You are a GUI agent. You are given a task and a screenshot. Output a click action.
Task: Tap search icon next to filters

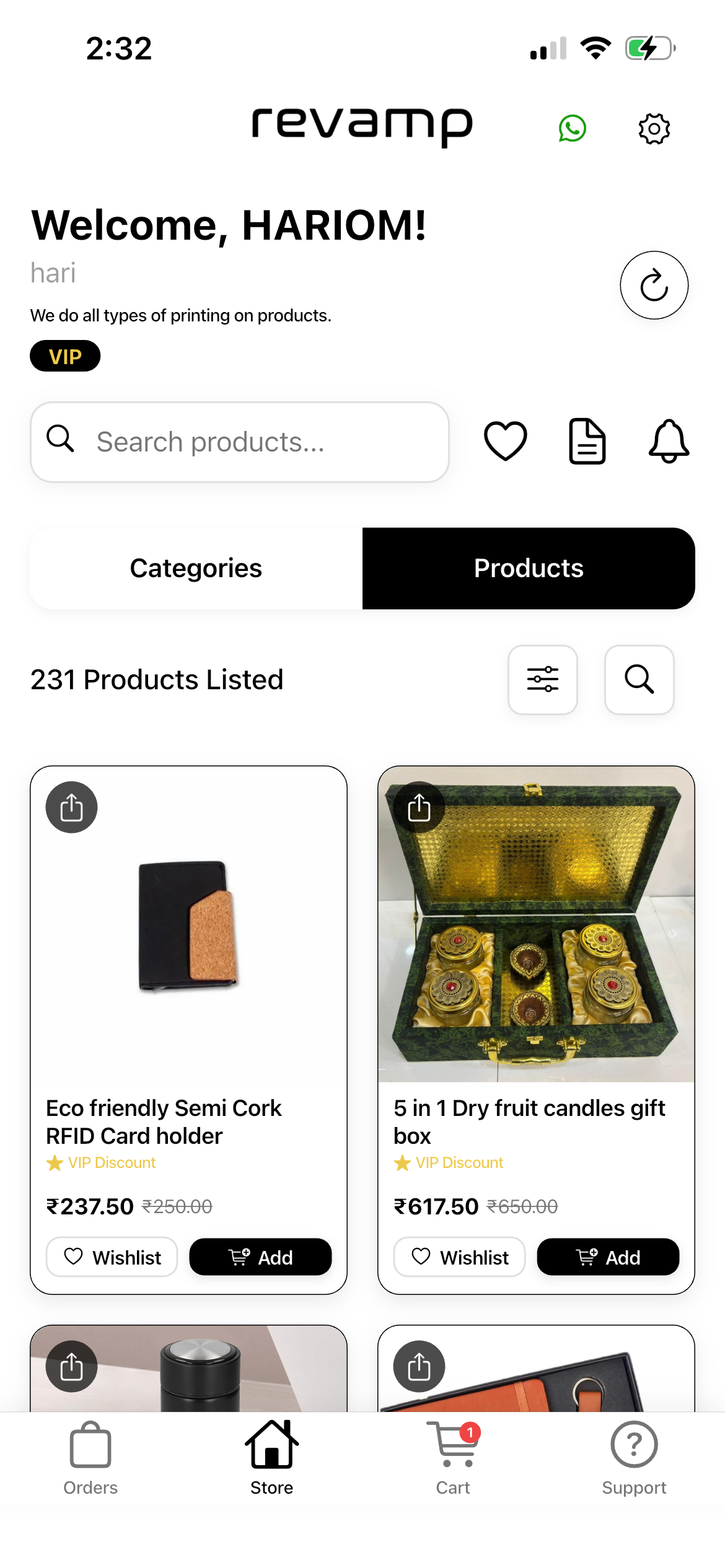point(639,679)
